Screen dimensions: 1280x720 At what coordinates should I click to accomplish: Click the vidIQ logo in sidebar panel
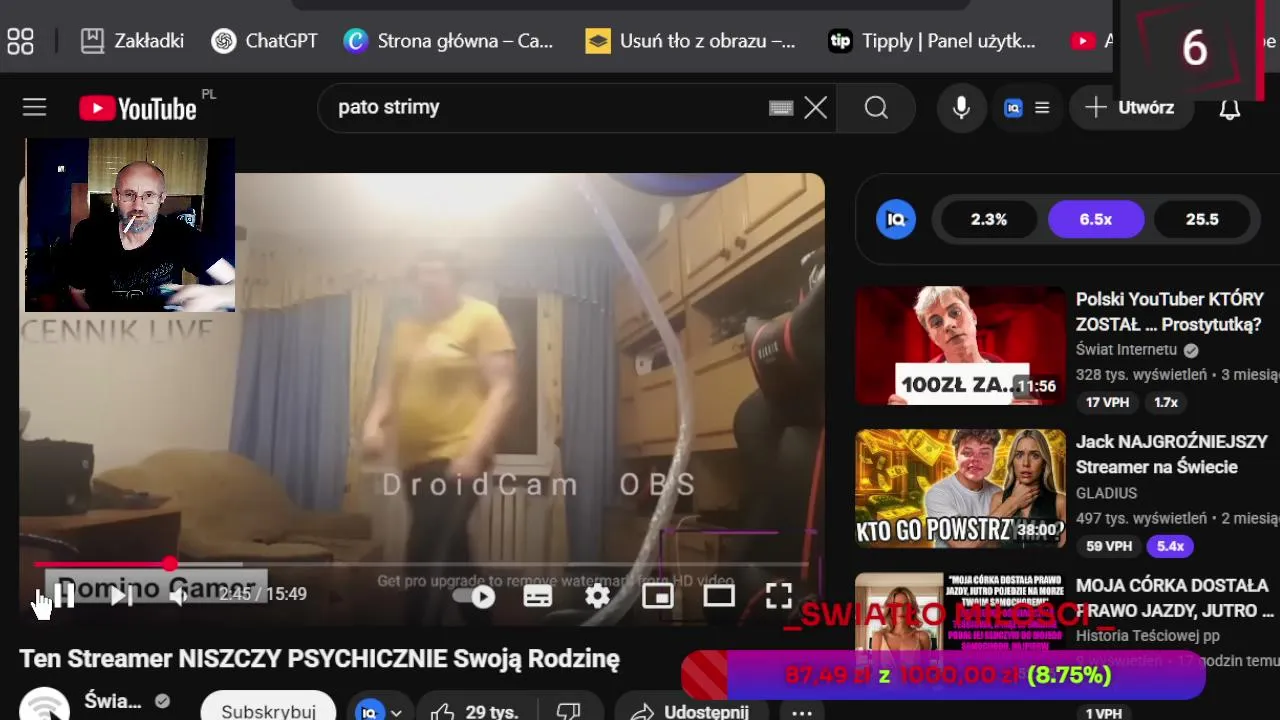[x=895, y=219]
